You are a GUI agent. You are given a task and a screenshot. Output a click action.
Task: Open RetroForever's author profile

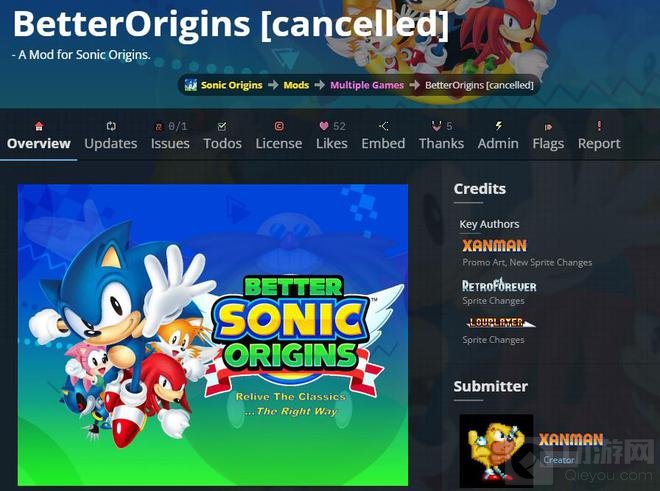point(499,286)
